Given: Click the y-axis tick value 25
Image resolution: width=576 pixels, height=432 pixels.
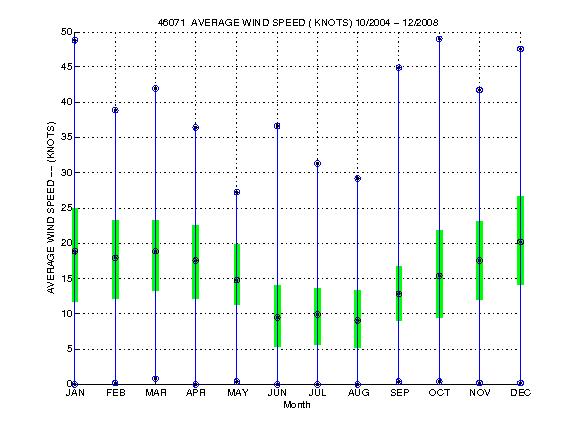Looking at the screenshot, I should click(66, 208).
